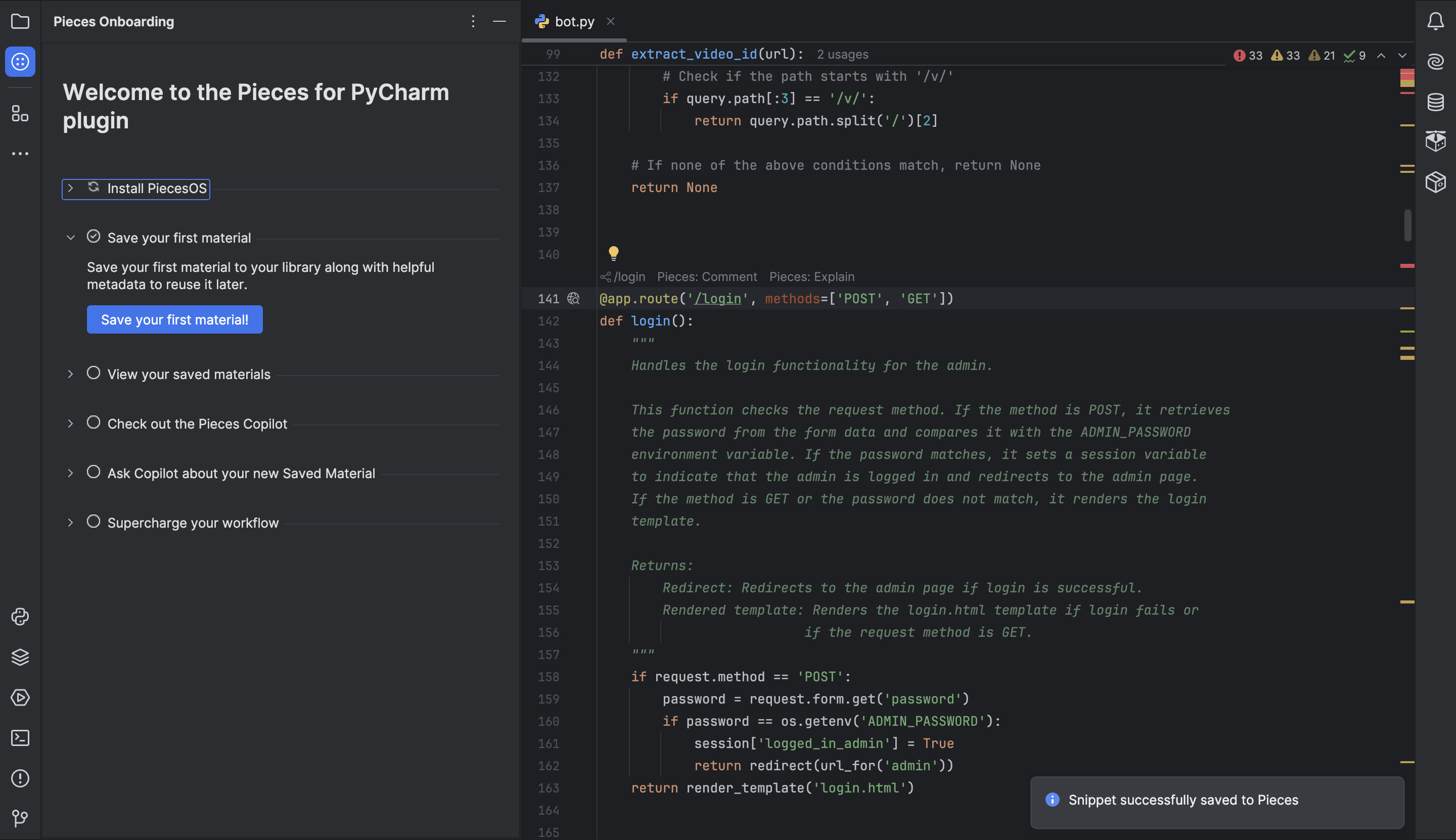Open the Notifications bell icon
This screenshot has width=1456, height=840.
click(1435, 21)
